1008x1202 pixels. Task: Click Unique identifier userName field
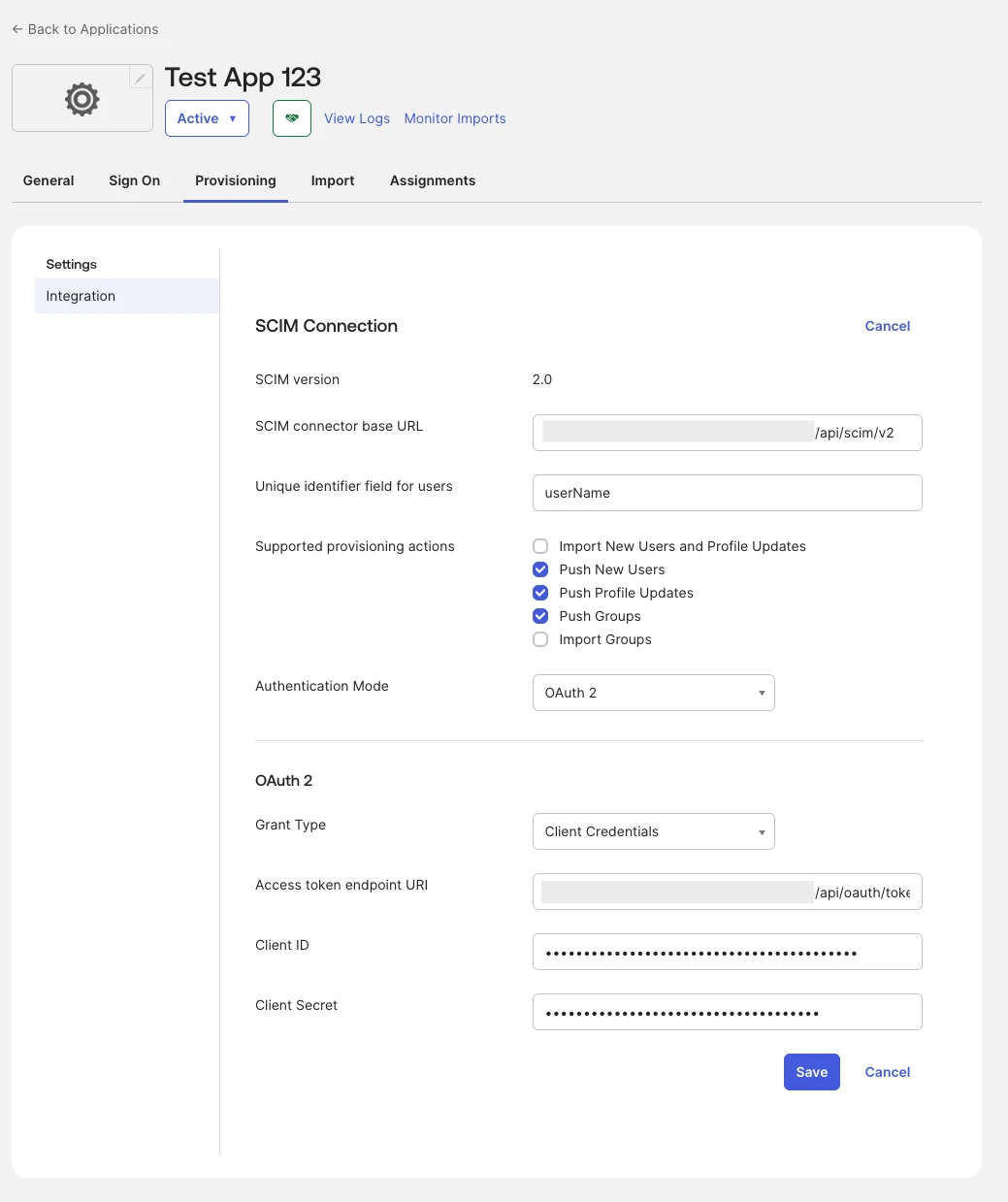point(728,493)
